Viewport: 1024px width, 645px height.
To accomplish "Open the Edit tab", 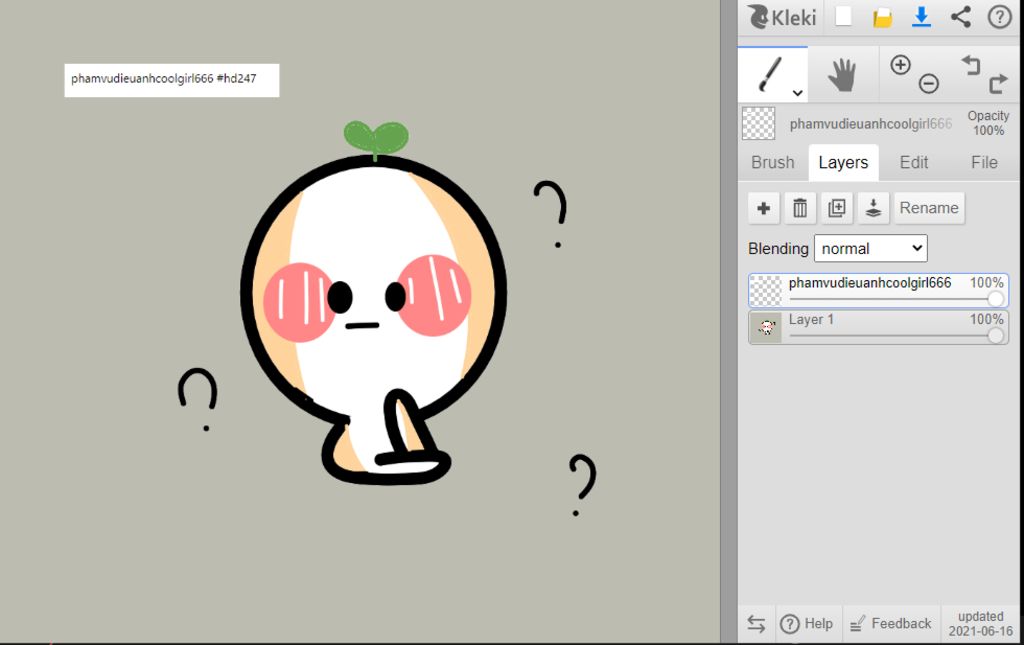I will pyautogui.click(x=914, y=163).
